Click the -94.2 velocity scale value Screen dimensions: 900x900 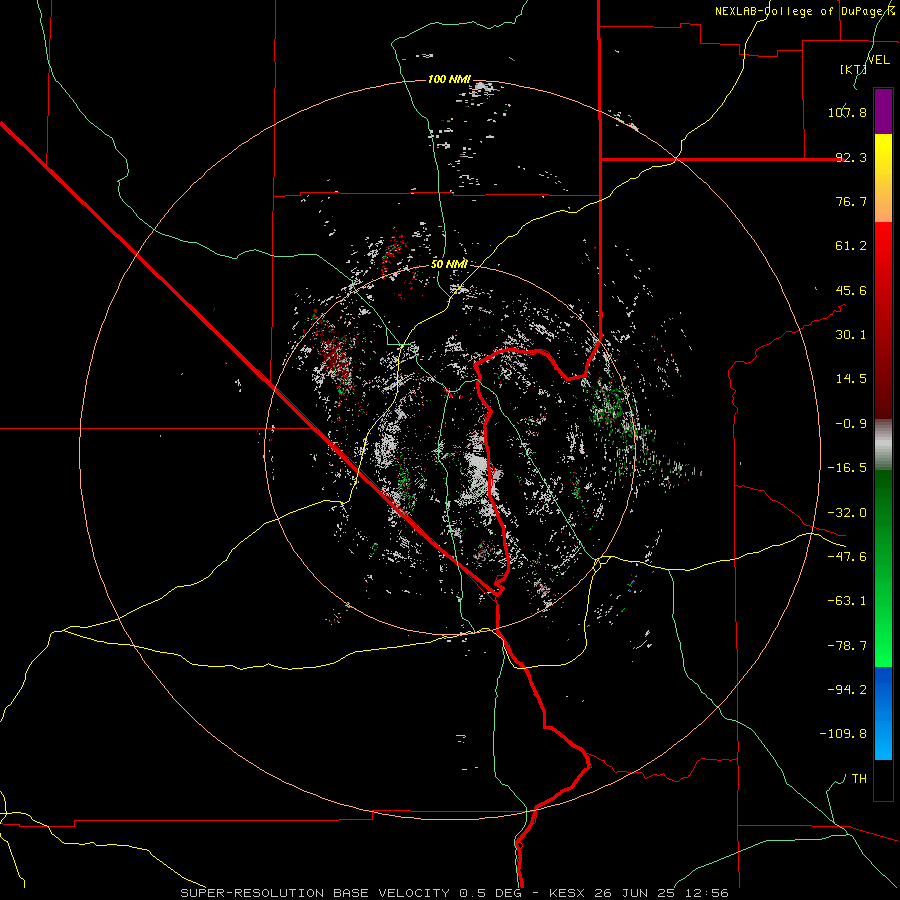point(847,690)
